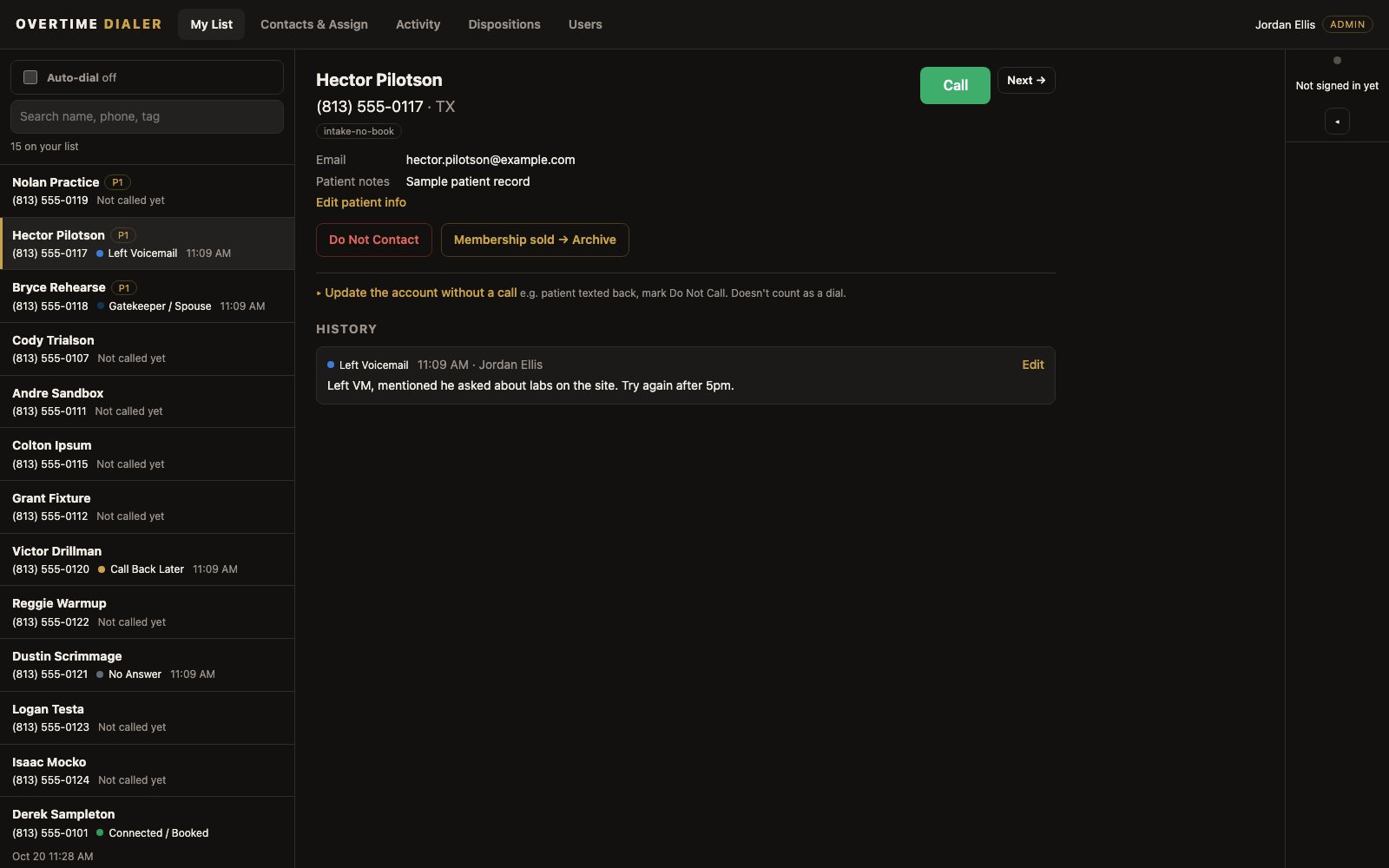
Task: Select Bryce Rehearse contact row
Action: [148, 296]
